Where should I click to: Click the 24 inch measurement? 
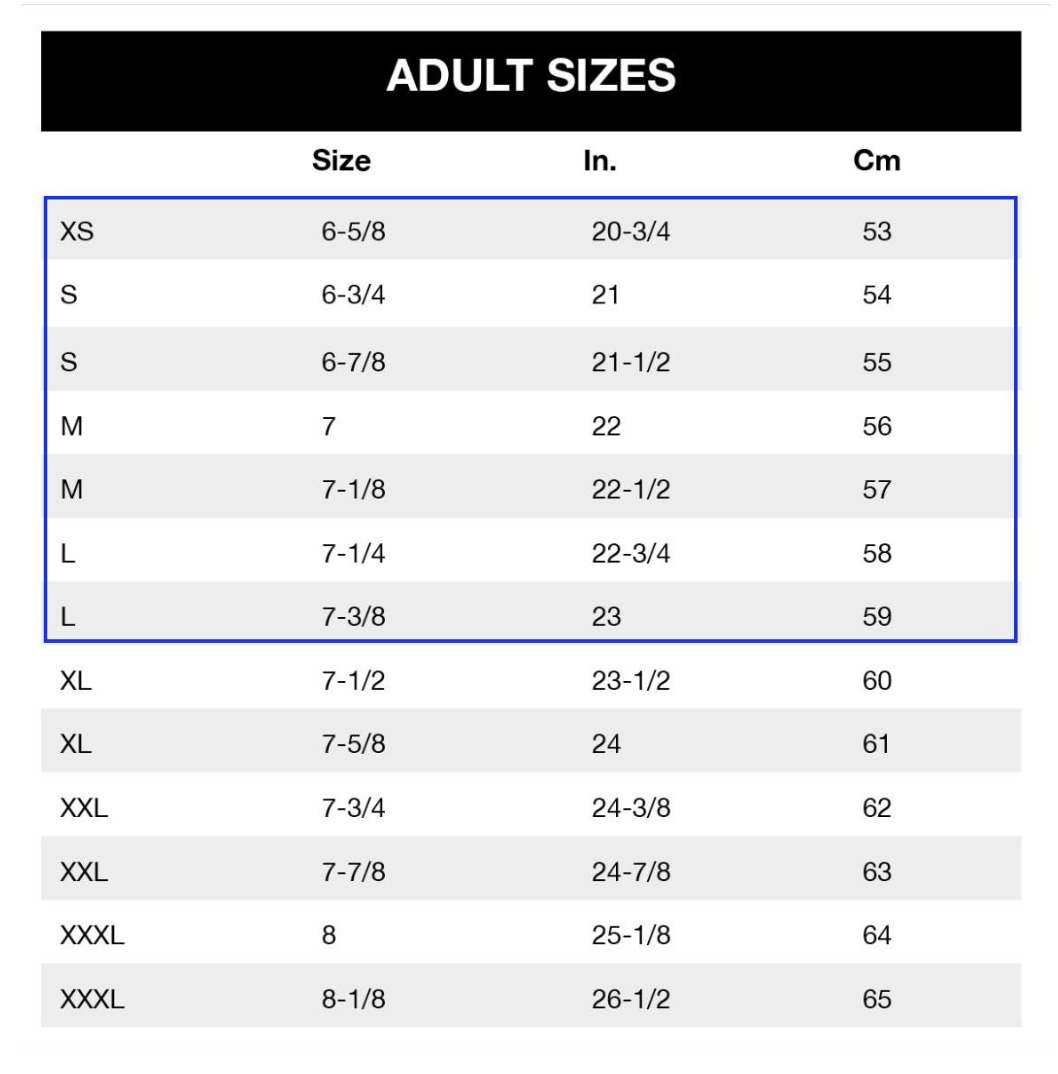[x=606, y=744]
